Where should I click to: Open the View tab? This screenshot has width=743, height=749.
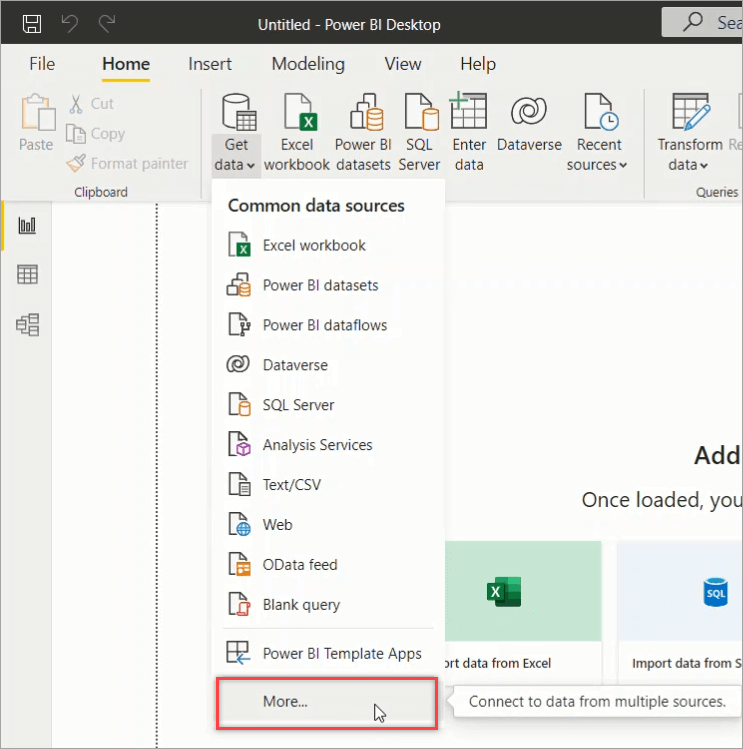coord(403,64)
